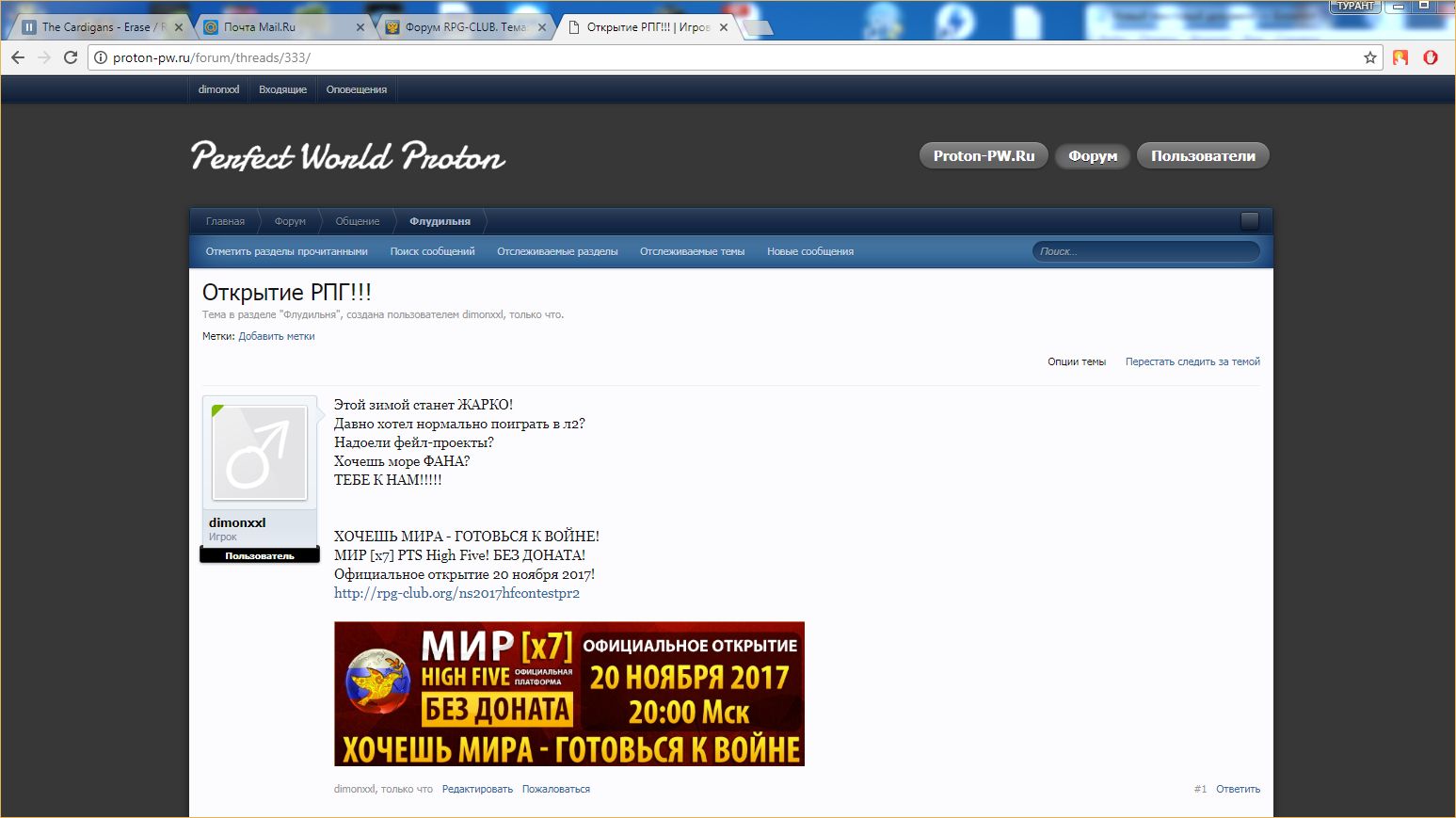Click the browser back arrow
The image size is (1456, 818).
pyautogui.click(x=18, y=57)
